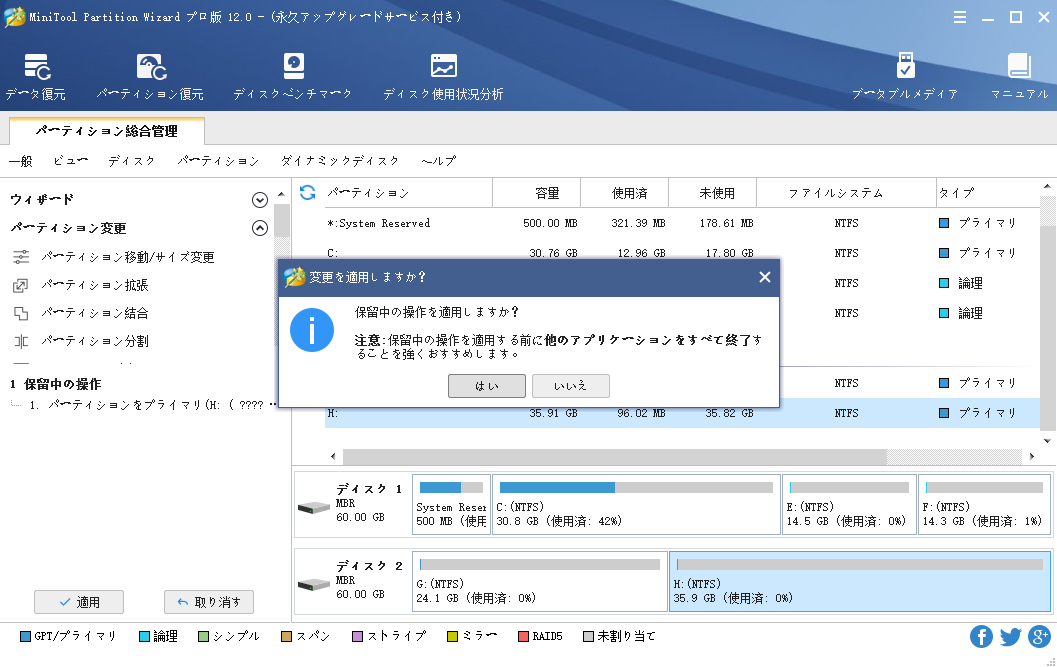1057x667 pixels.
Task: Select パーティション拡張 in the sidebar
Action: click(95, 286)
